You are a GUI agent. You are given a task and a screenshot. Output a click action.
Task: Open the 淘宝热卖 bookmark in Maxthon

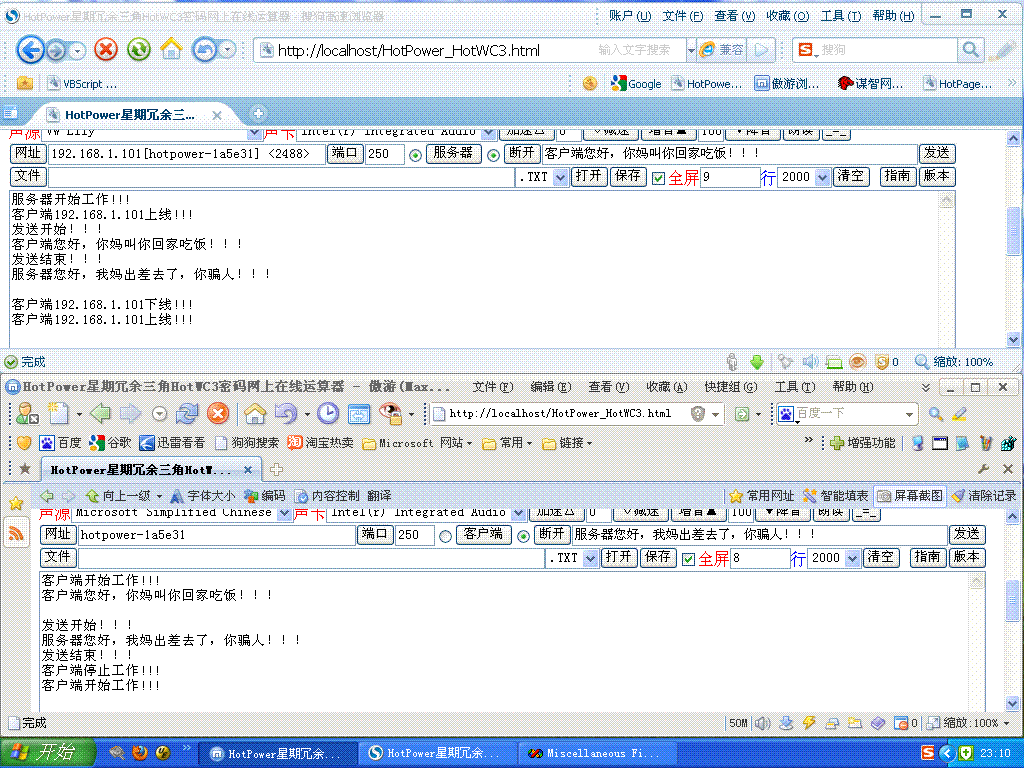point(321,443)
